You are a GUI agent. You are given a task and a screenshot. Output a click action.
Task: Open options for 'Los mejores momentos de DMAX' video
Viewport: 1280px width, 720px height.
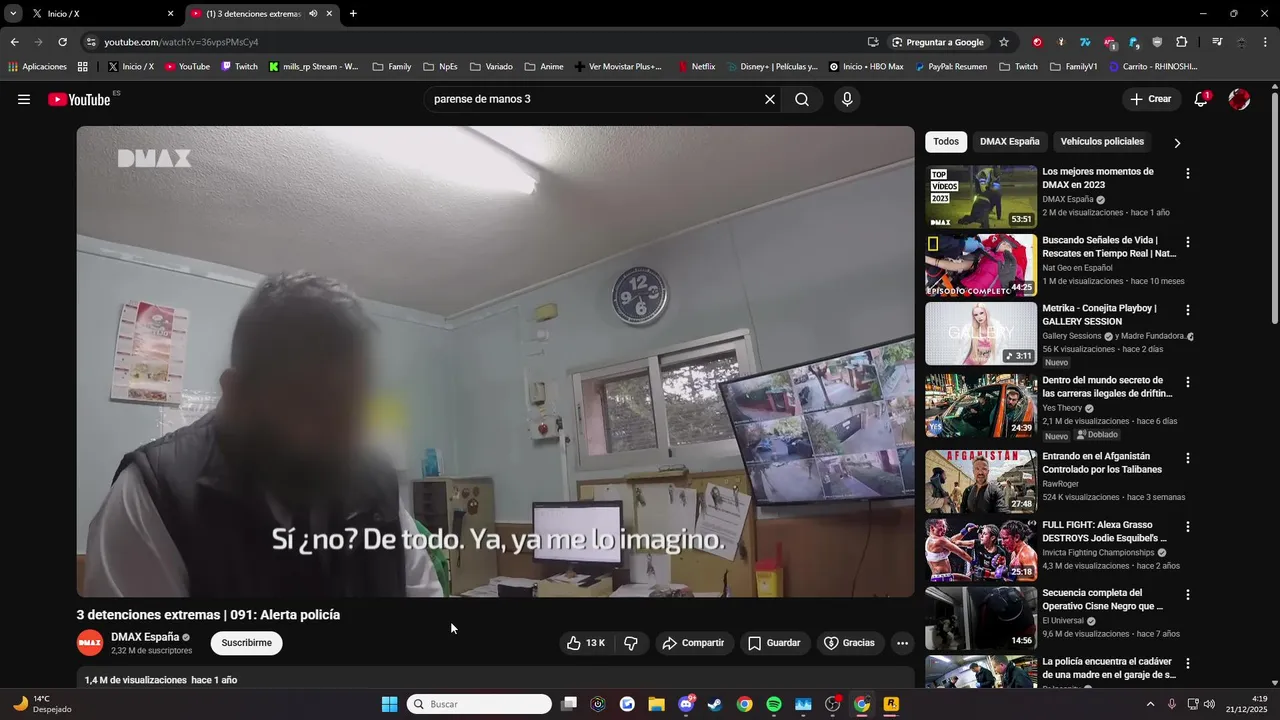tap(1188, 174)
